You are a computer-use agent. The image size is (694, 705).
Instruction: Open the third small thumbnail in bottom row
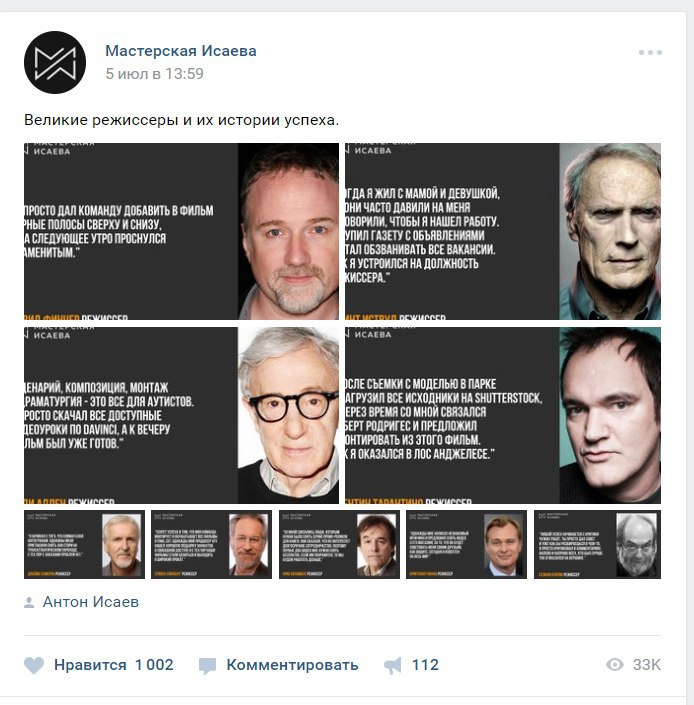click(339, 544)
